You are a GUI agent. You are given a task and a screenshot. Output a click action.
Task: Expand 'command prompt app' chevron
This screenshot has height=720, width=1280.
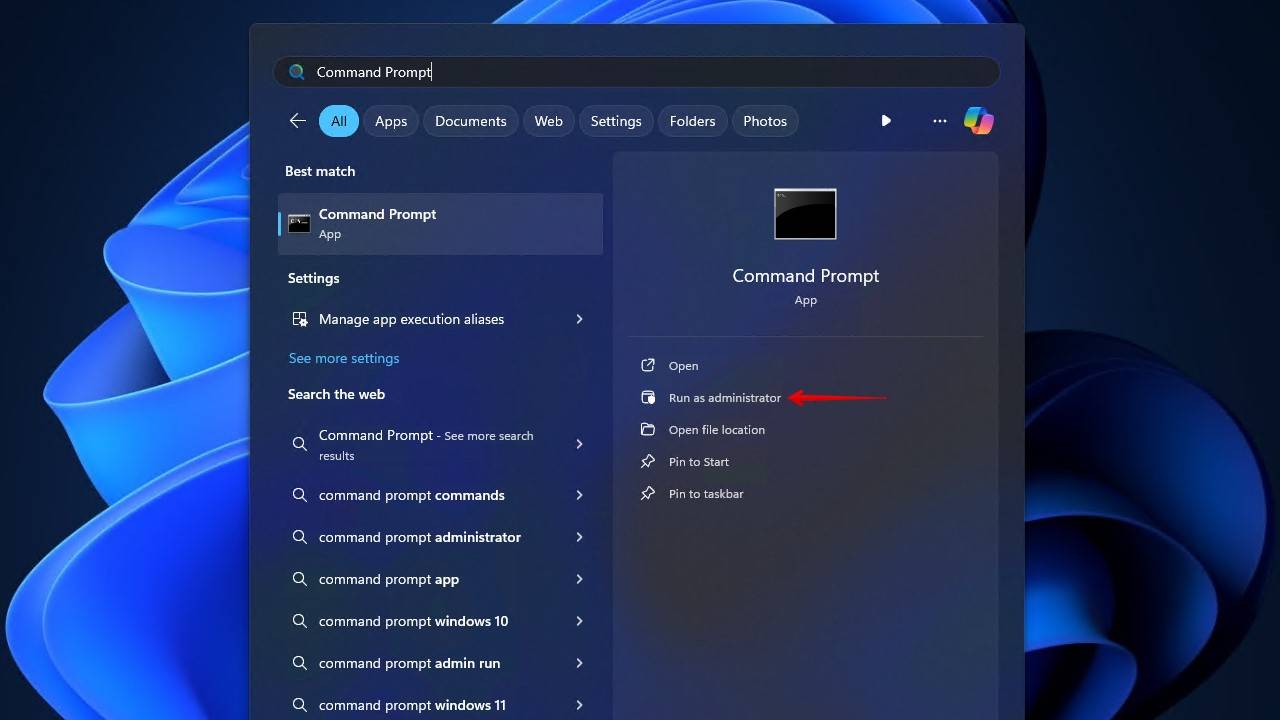pyautogui.click(x=579, y=579)
